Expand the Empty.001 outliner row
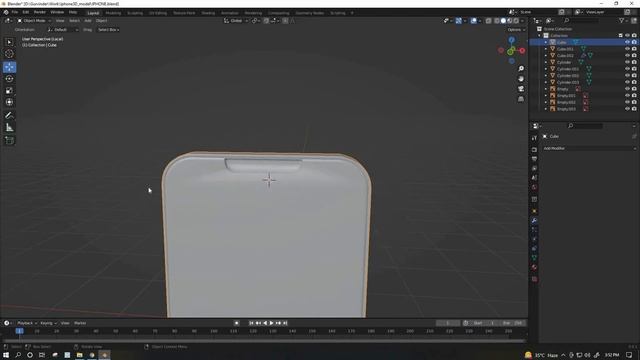Screen dimensions: 640x360 [546, 96]
